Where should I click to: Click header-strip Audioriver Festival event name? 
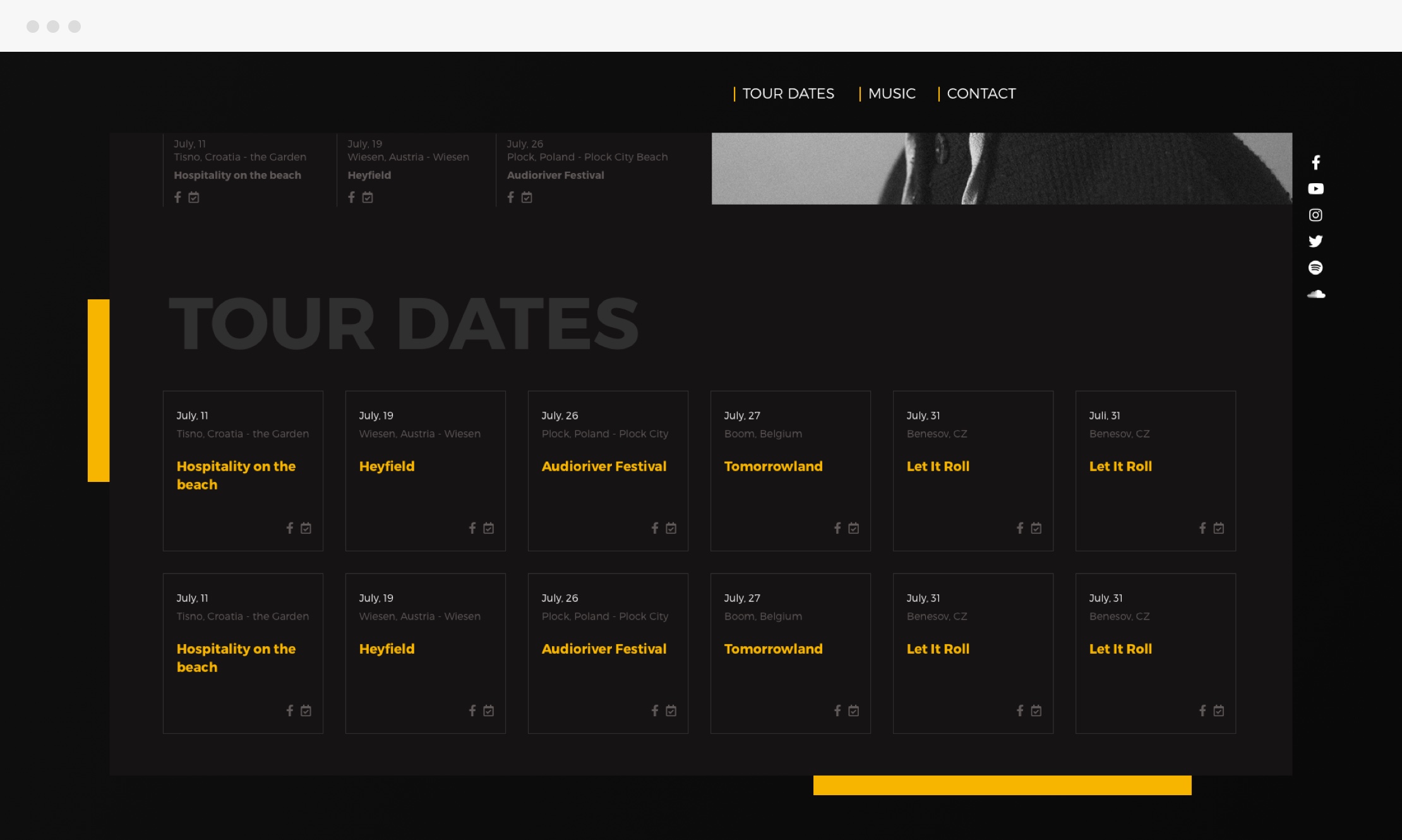click(x=555, y=175)
